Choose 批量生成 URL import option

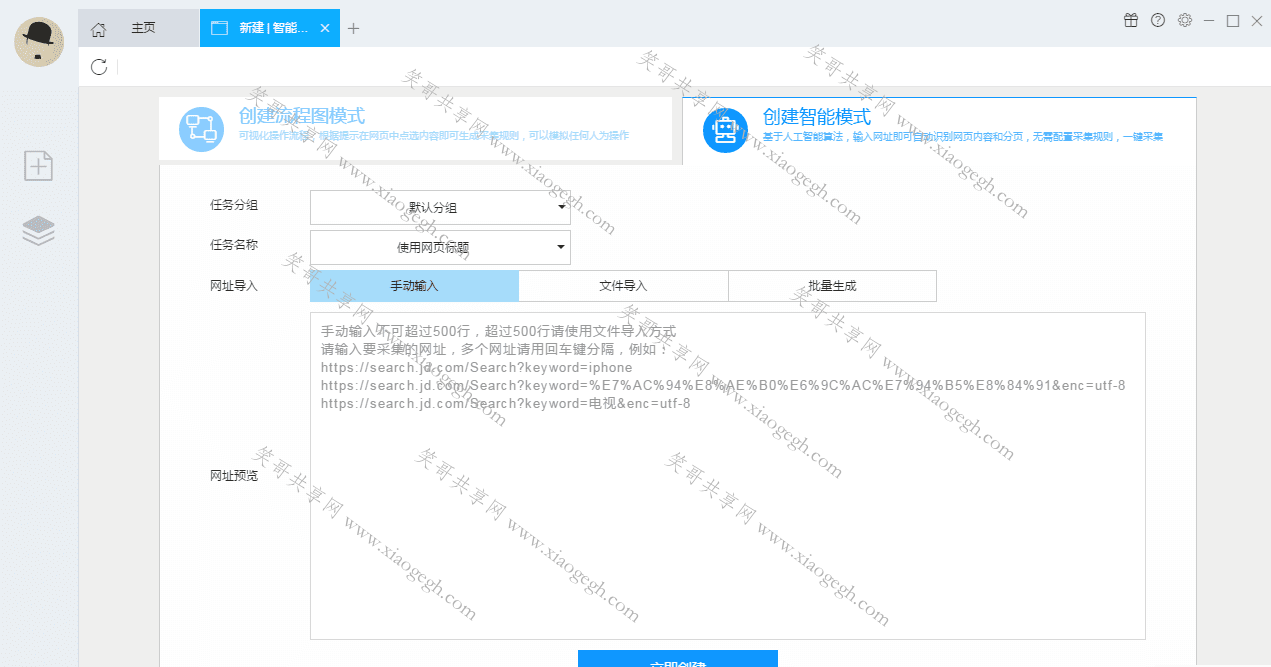(832, 286)
